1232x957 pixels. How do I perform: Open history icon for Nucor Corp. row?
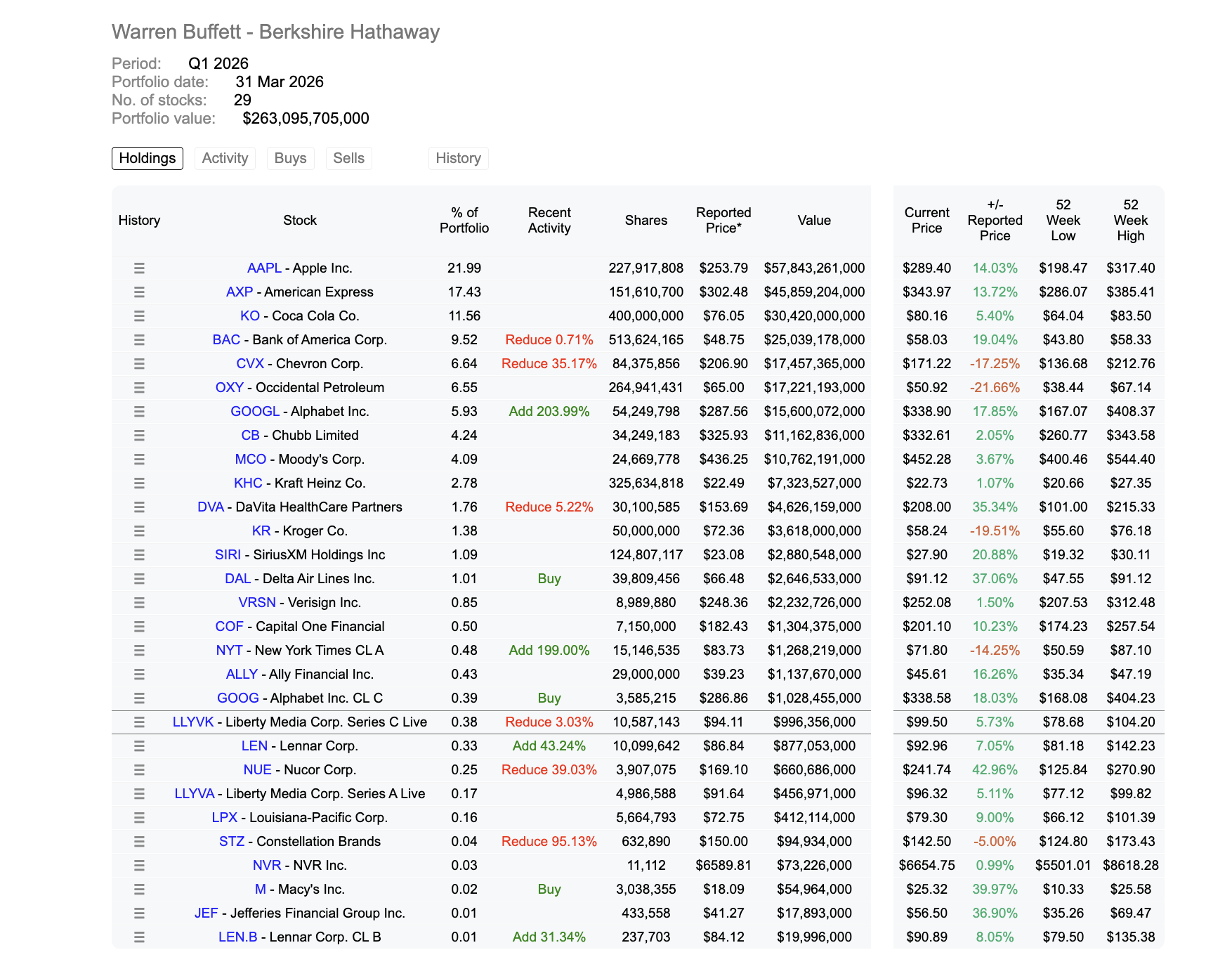pos(139,769)
